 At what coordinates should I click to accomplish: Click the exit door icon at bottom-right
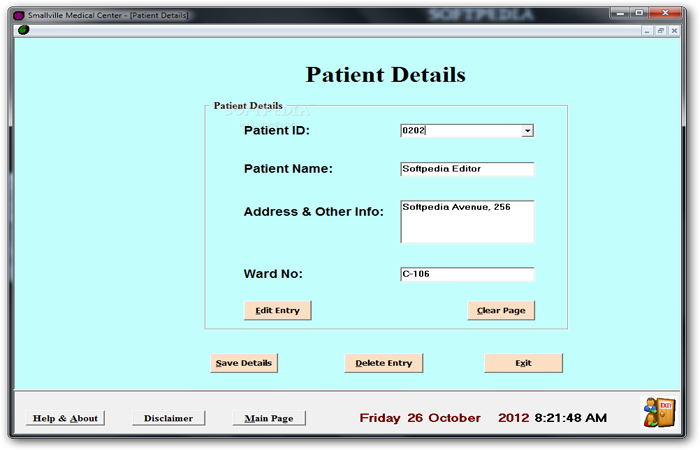pos(658,413)
